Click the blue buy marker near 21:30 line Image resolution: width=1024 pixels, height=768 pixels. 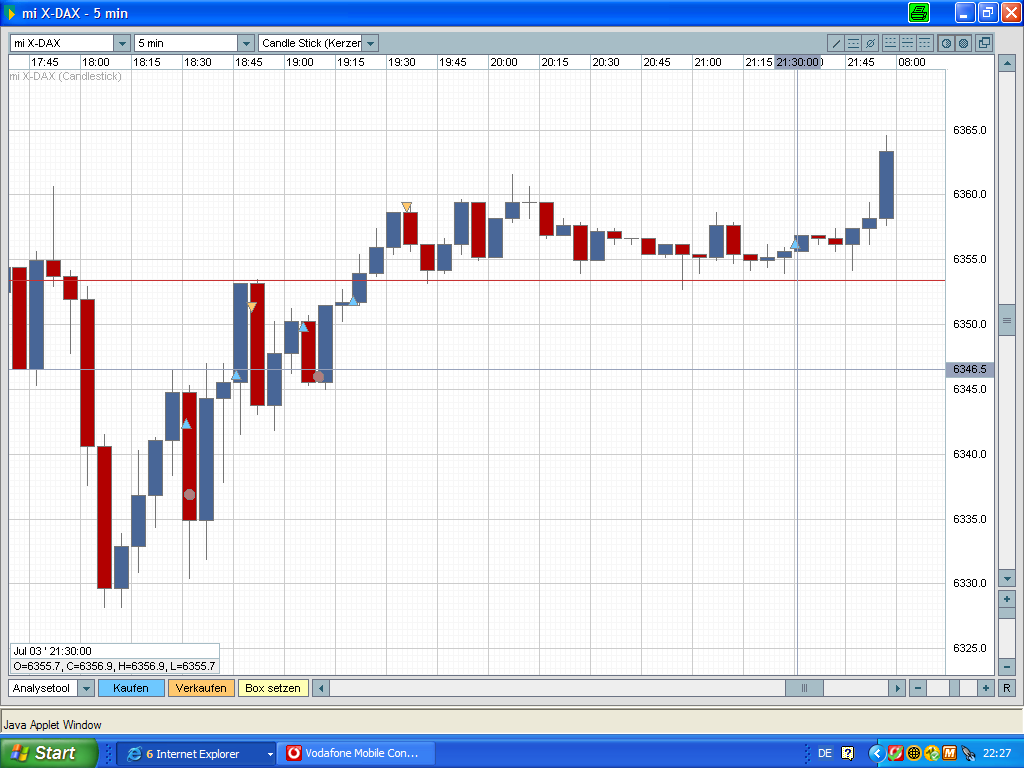[795, 244]
